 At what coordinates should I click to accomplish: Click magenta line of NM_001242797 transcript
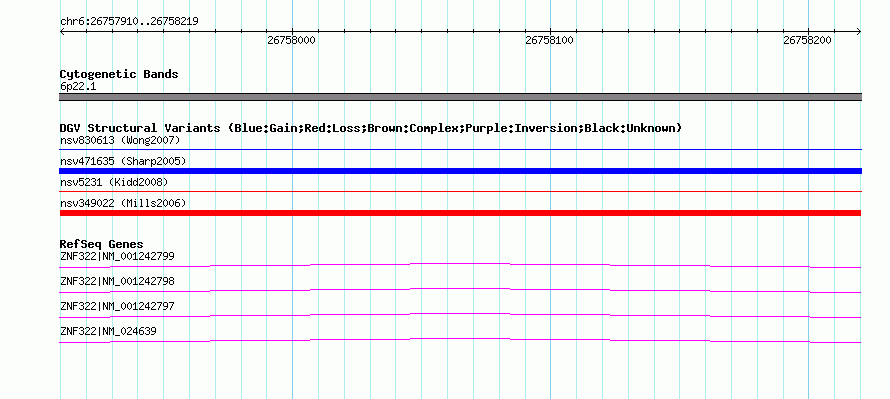coord(460,315)
